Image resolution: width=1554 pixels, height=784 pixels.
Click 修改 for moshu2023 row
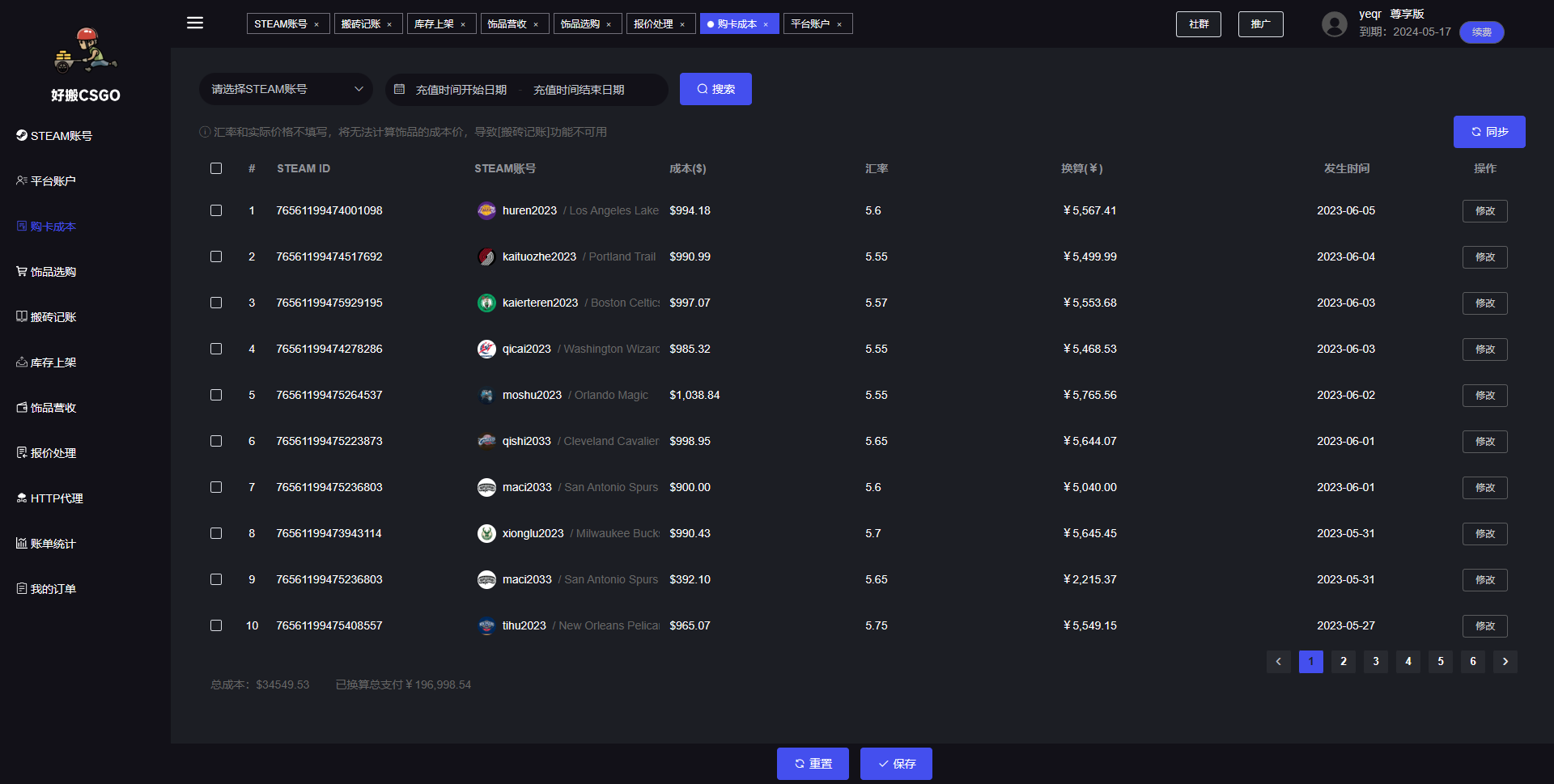point(1485,396)
